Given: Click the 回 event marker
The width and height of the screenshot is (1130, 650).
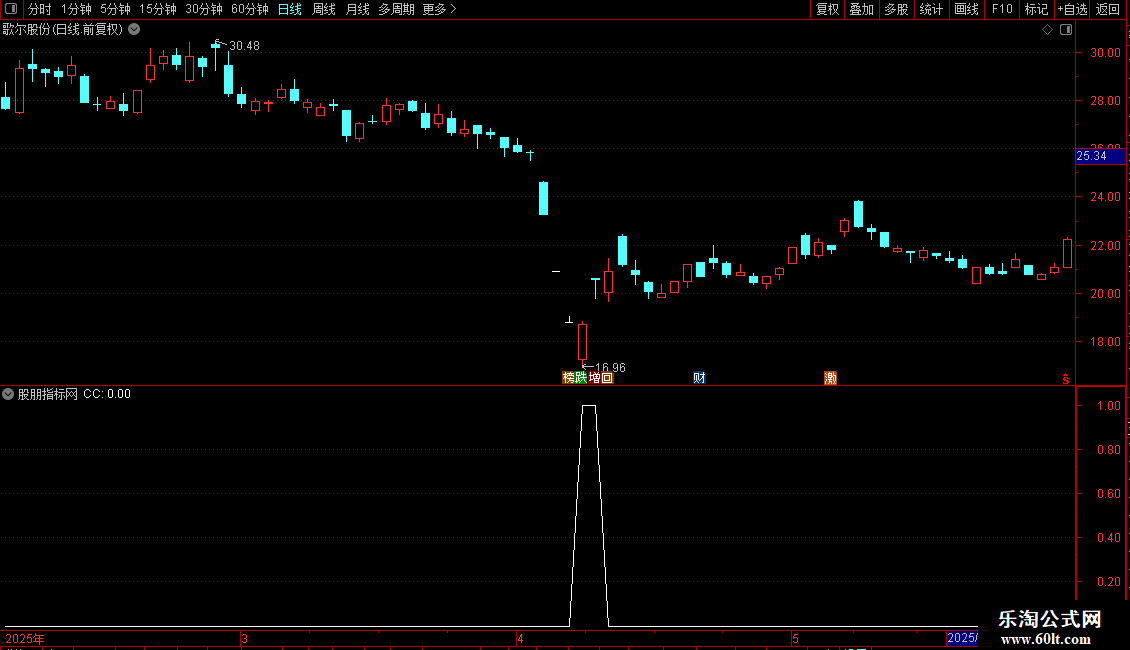Looking at the screenshot, I should pos(607,378).
